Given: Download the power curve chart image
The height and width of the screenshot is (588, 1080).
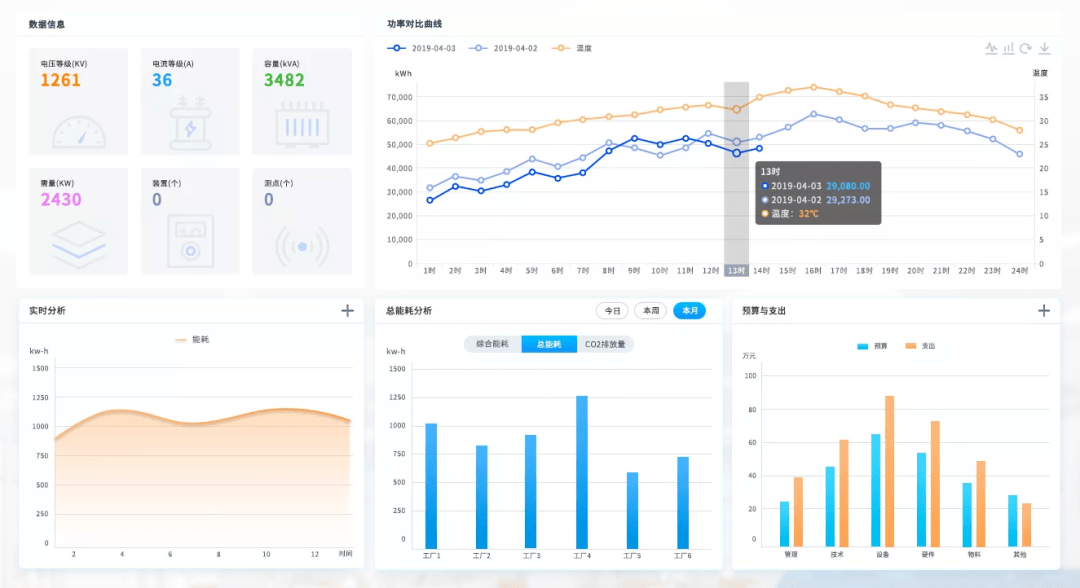Looking at the screenshot, I should click(x=1044, y=48).
